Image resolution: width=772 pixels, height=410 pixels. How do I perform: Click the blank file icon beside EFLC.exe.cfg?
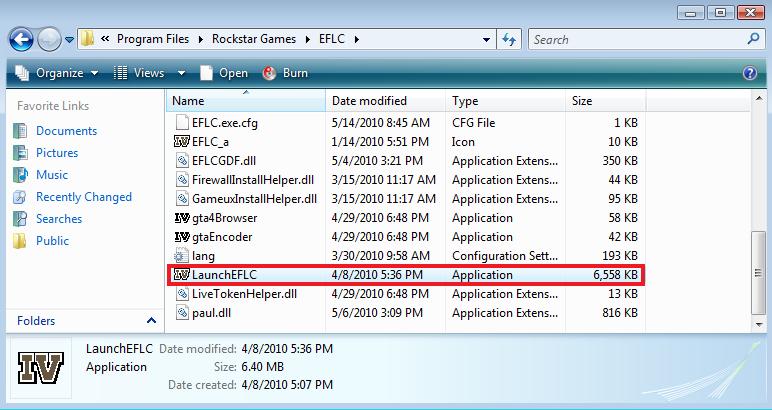[182, 123]
